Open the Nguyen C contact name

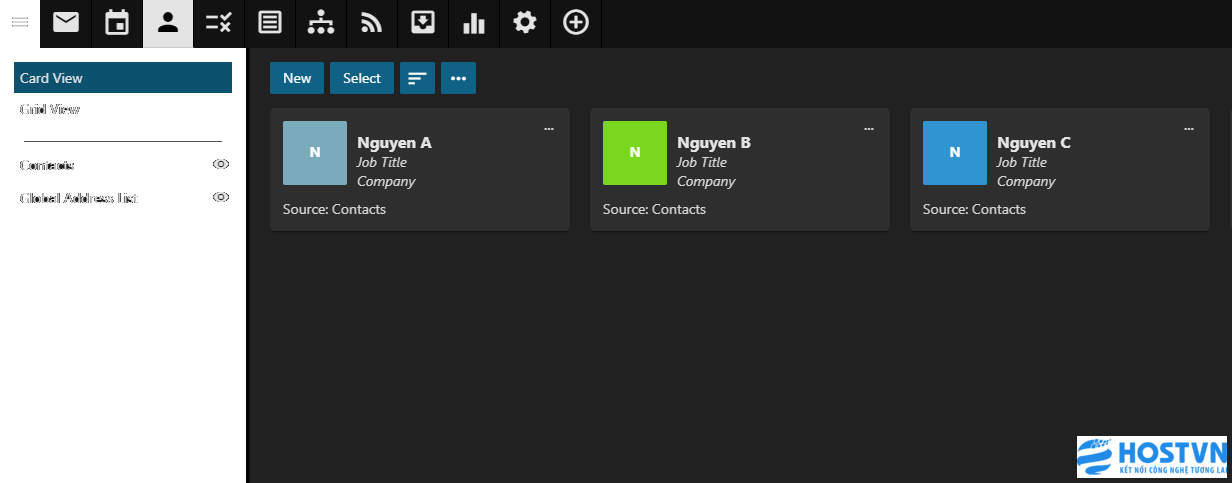click(1034, 143)
